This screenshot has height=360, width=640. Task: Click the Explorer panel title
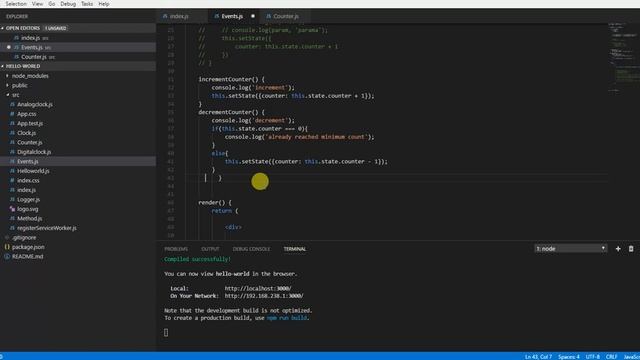[x=17, y=16]
